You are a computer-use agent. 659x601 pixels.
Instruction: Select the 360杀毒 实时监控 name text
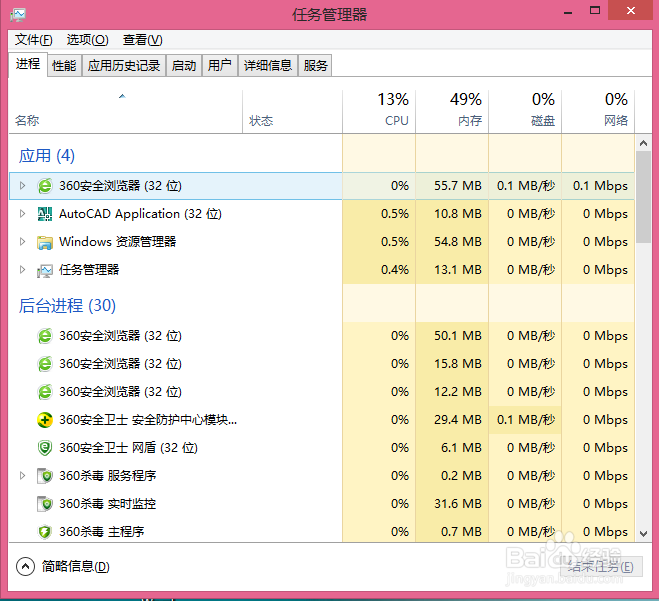coord(108,503)
